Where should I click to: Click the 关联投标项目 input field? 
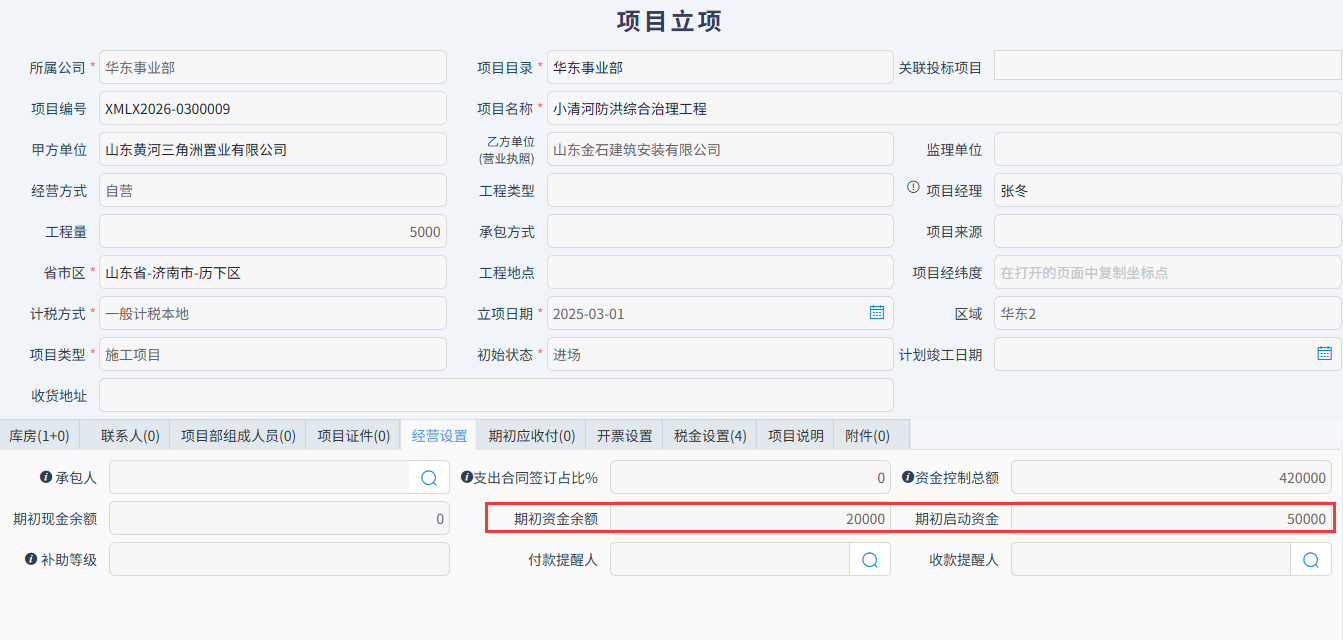click(1168, 67)
